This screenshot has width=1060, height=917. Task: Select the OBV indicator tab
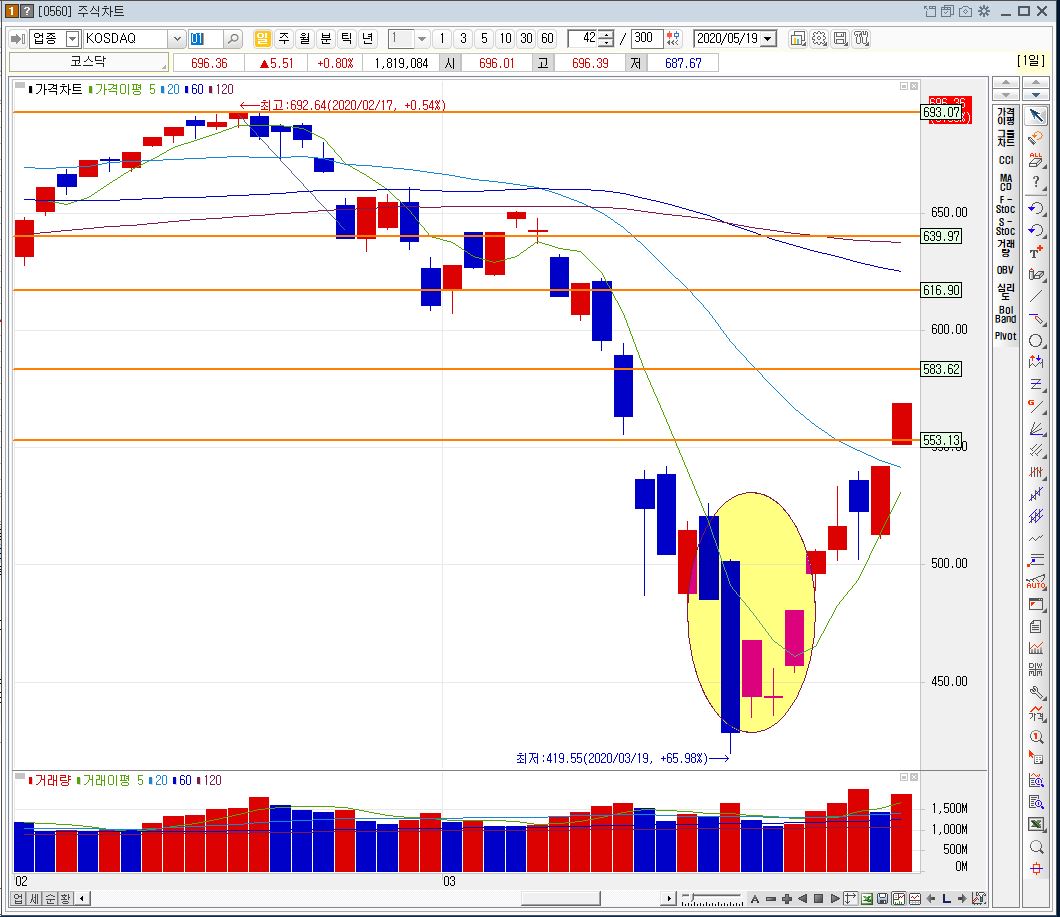1005,270
